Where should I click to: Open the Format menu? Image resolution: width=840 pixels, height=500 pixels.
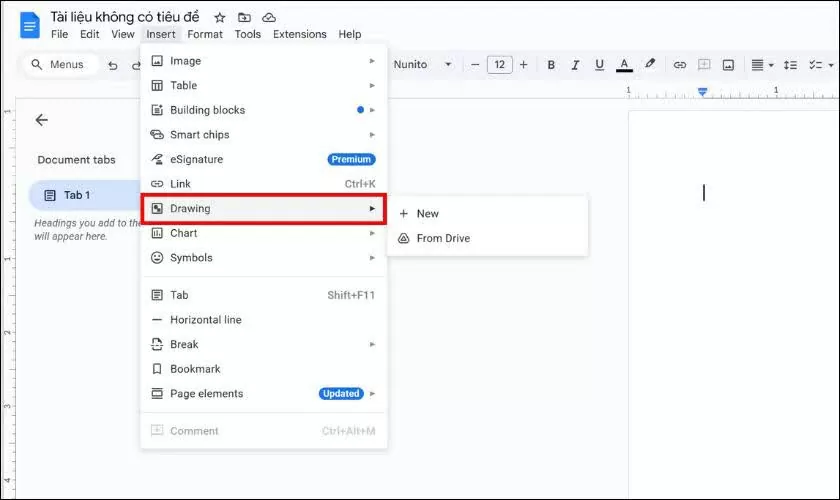coord(205,34)
